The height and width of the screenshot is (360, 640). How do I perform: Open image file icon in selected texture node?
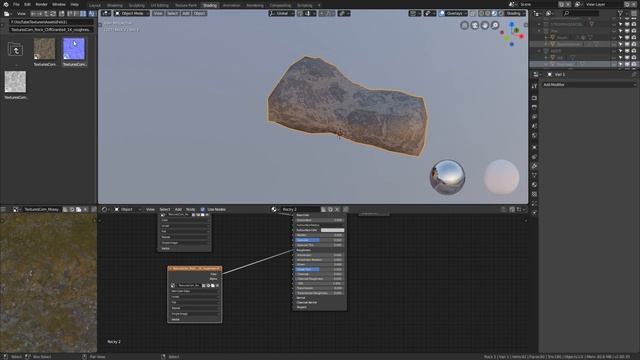tap(213, 285)
